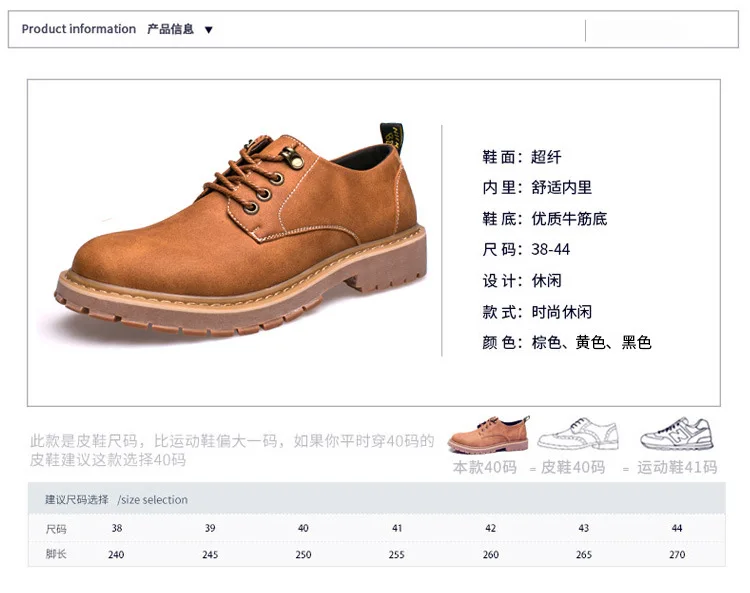Click the 颜色 color options line

pyautogui.click(x=567, y=342)
